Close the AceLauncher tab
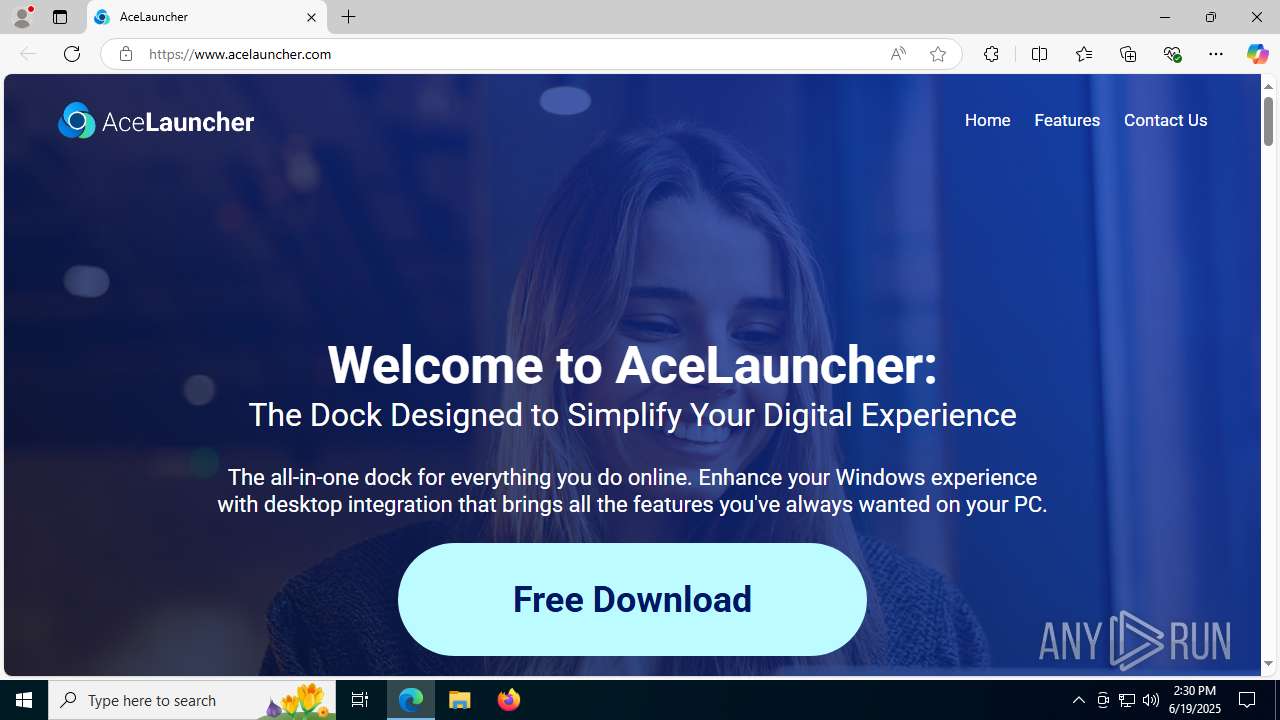The height and width of the screenshot is (720, 1280). click(x=311, y=17)
